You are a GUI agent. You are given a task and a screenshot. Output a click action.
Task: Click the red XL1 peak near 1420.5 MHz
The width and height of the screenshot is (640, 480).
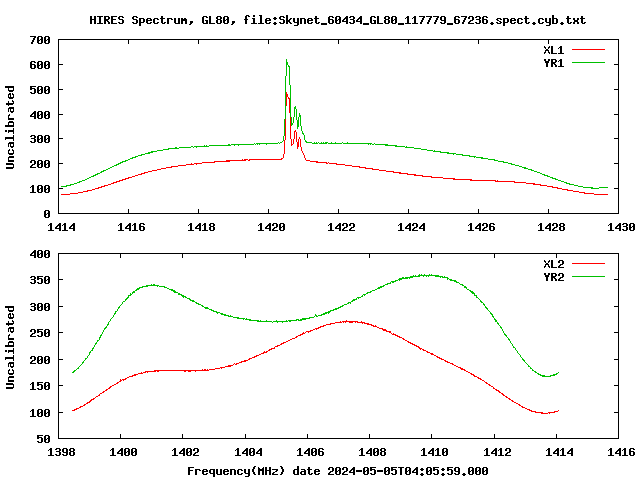(x=287, y=94)
